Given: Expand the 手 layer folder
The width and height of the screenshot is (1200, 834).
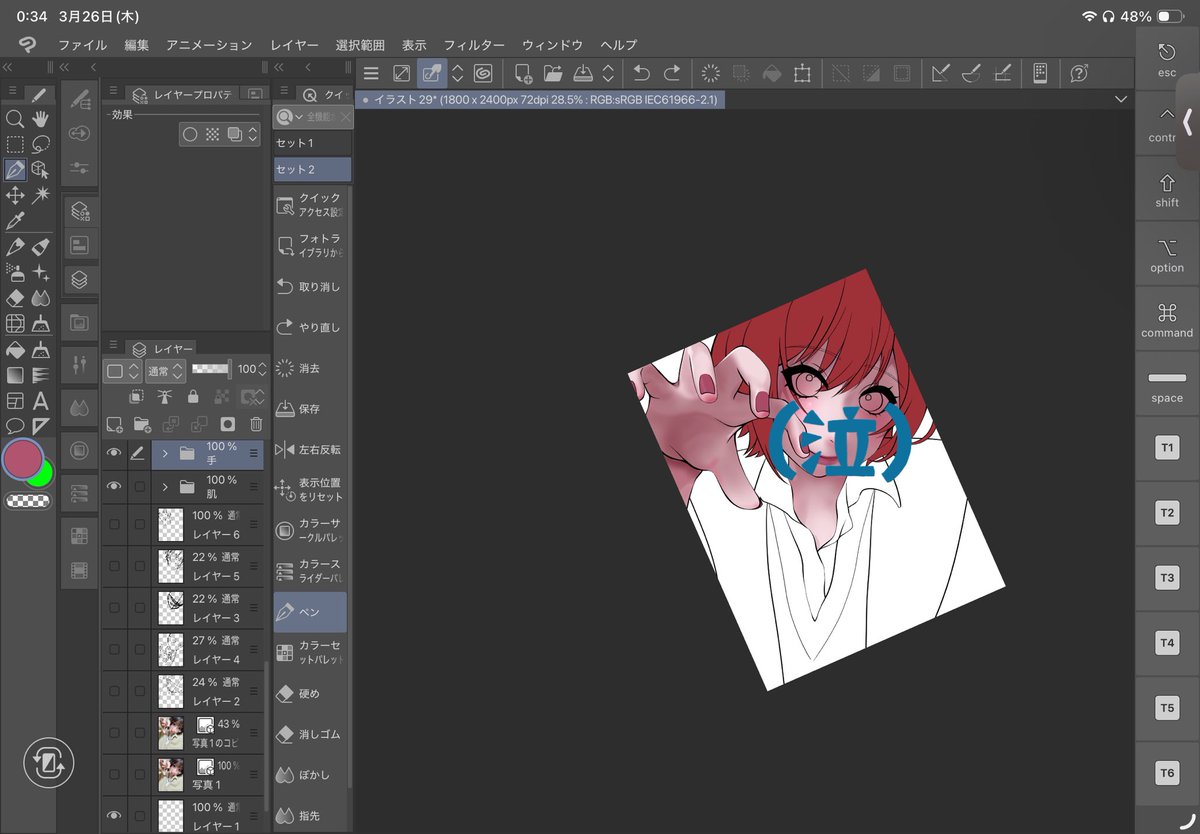Looking at the screenshot, I should click(x=165, y=453).
